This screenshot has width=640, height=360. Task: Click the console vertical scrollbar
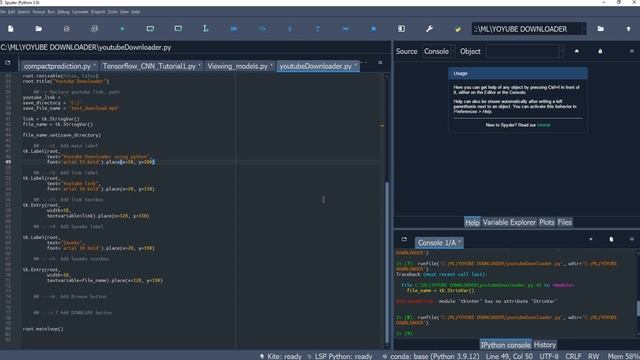click(x=638, y=308)
